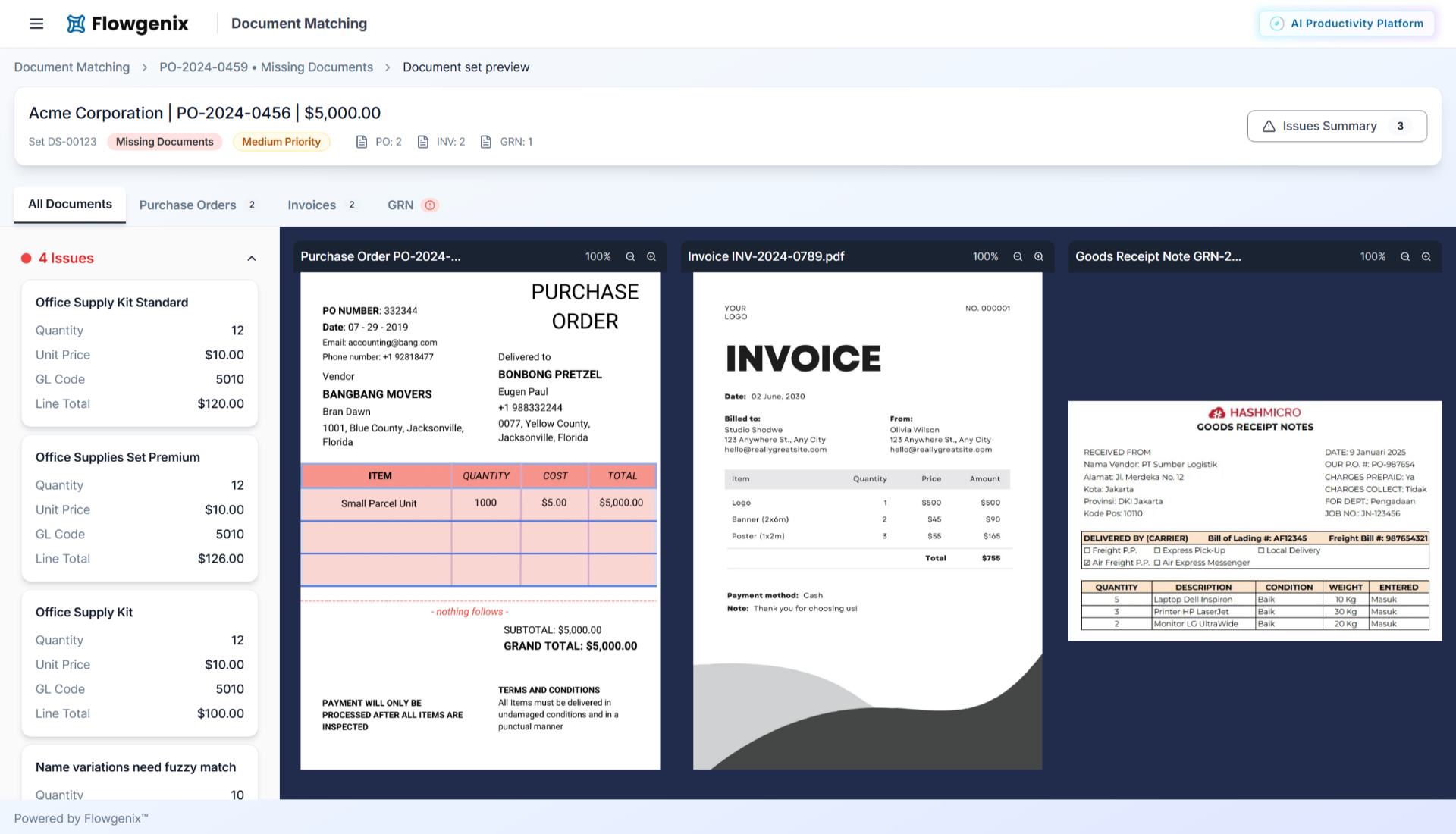Click the Acme Corporation PO-2024-0456 heading
The width and height of the screenshot is (1456, 834).
pyautogui.click(x=205, y=113)
